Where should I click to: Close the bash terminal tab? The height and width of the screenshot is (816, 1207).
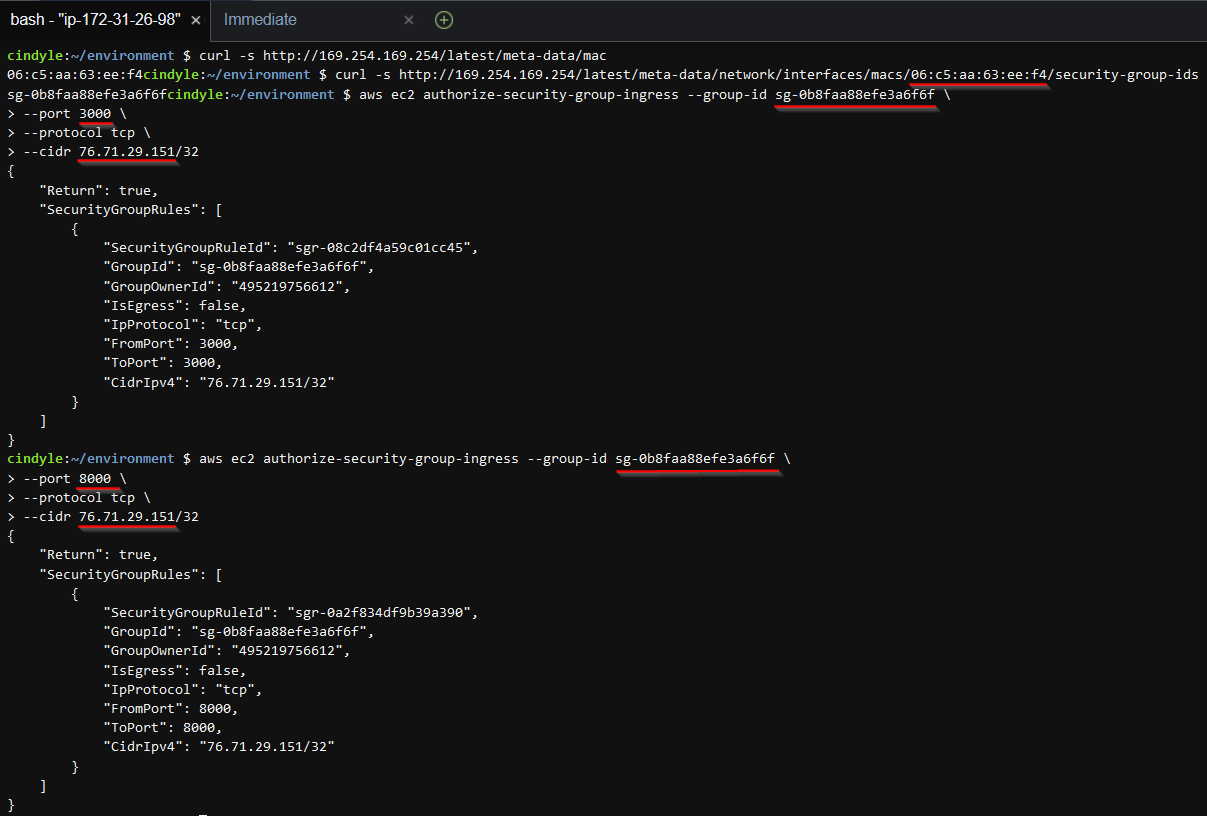(194, 20)
